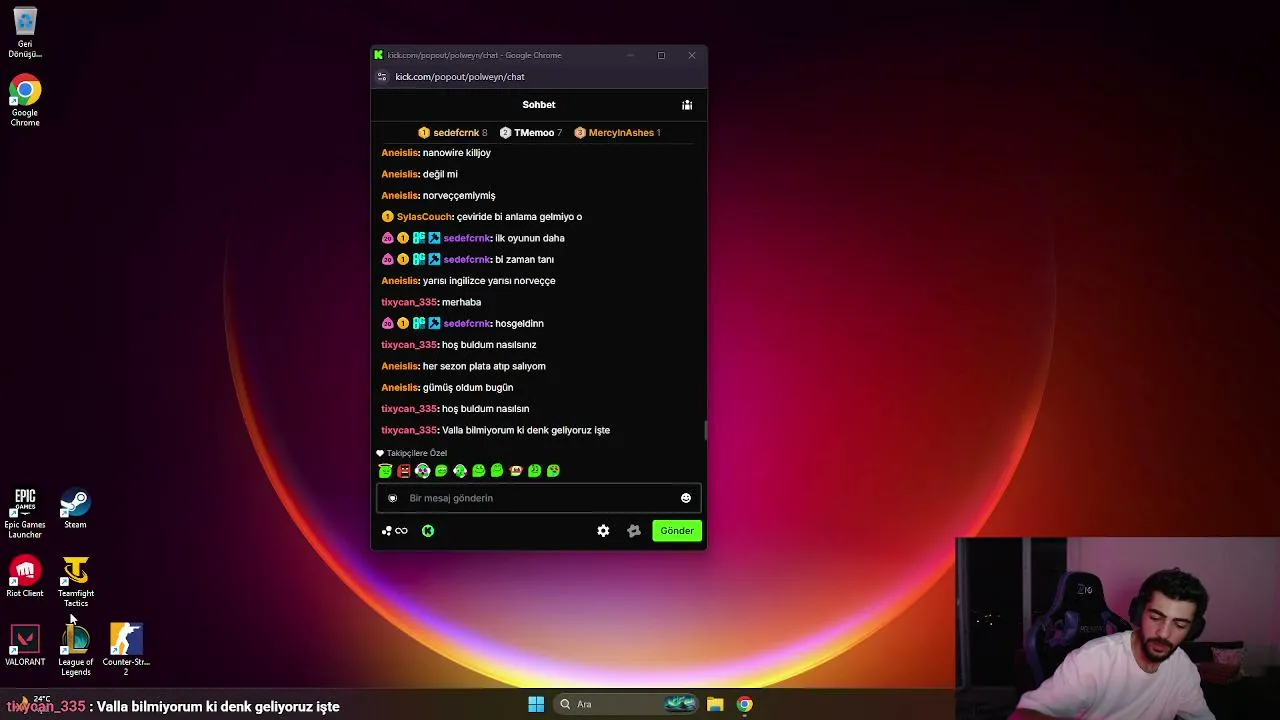Click message "bi zaman tanı"
Screen dimensions: 1280x720
524,260
